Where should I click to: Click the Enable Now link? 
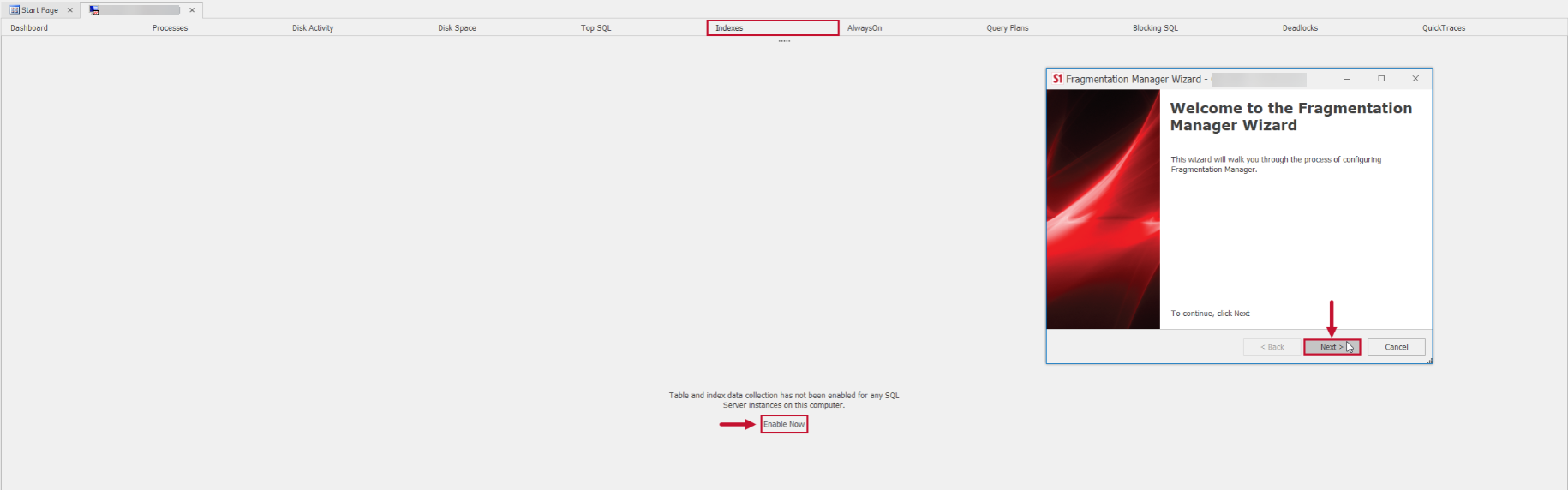(x=784, y=424)
